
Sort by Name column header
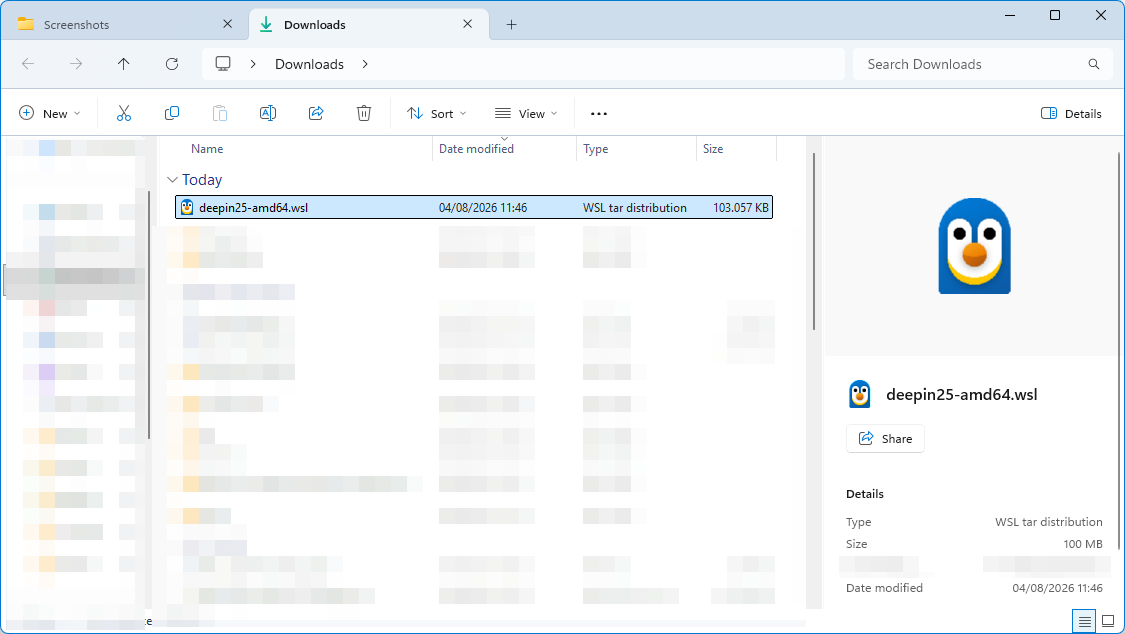pos(207,148)
